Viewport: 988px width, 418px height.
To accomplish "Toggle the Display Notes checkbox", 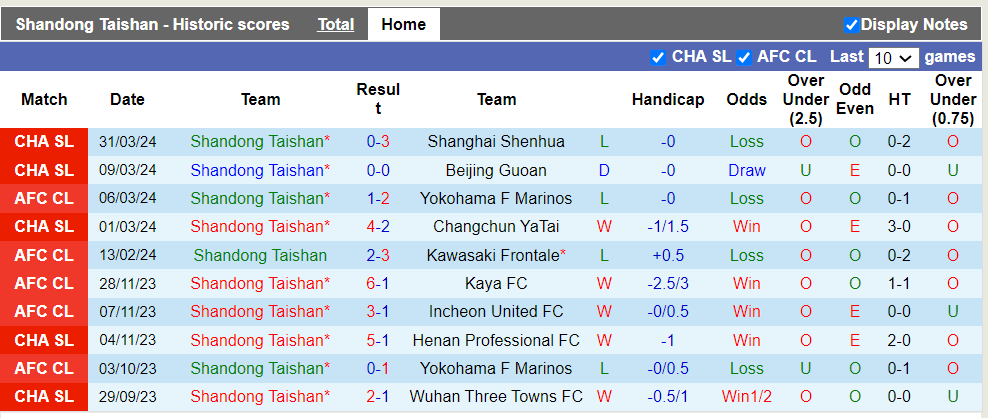I will tap(851, 25).
